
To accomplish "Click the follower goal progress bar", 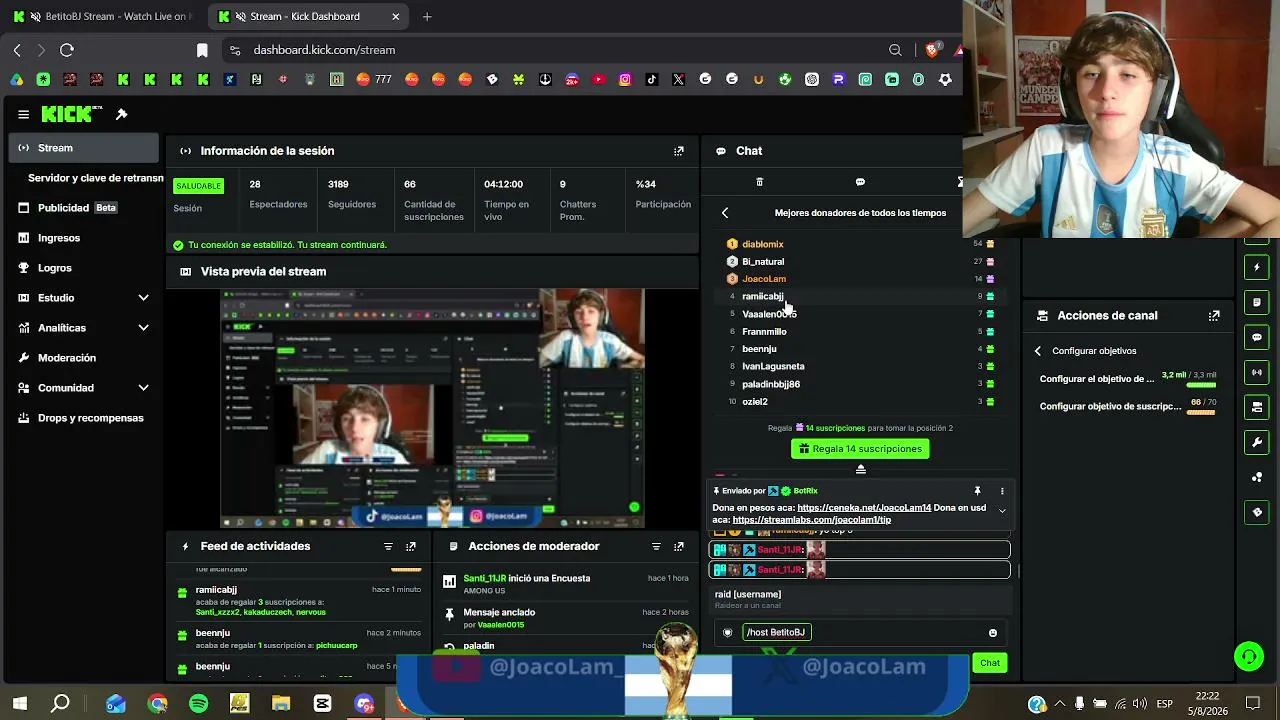I will point(1201,385).
